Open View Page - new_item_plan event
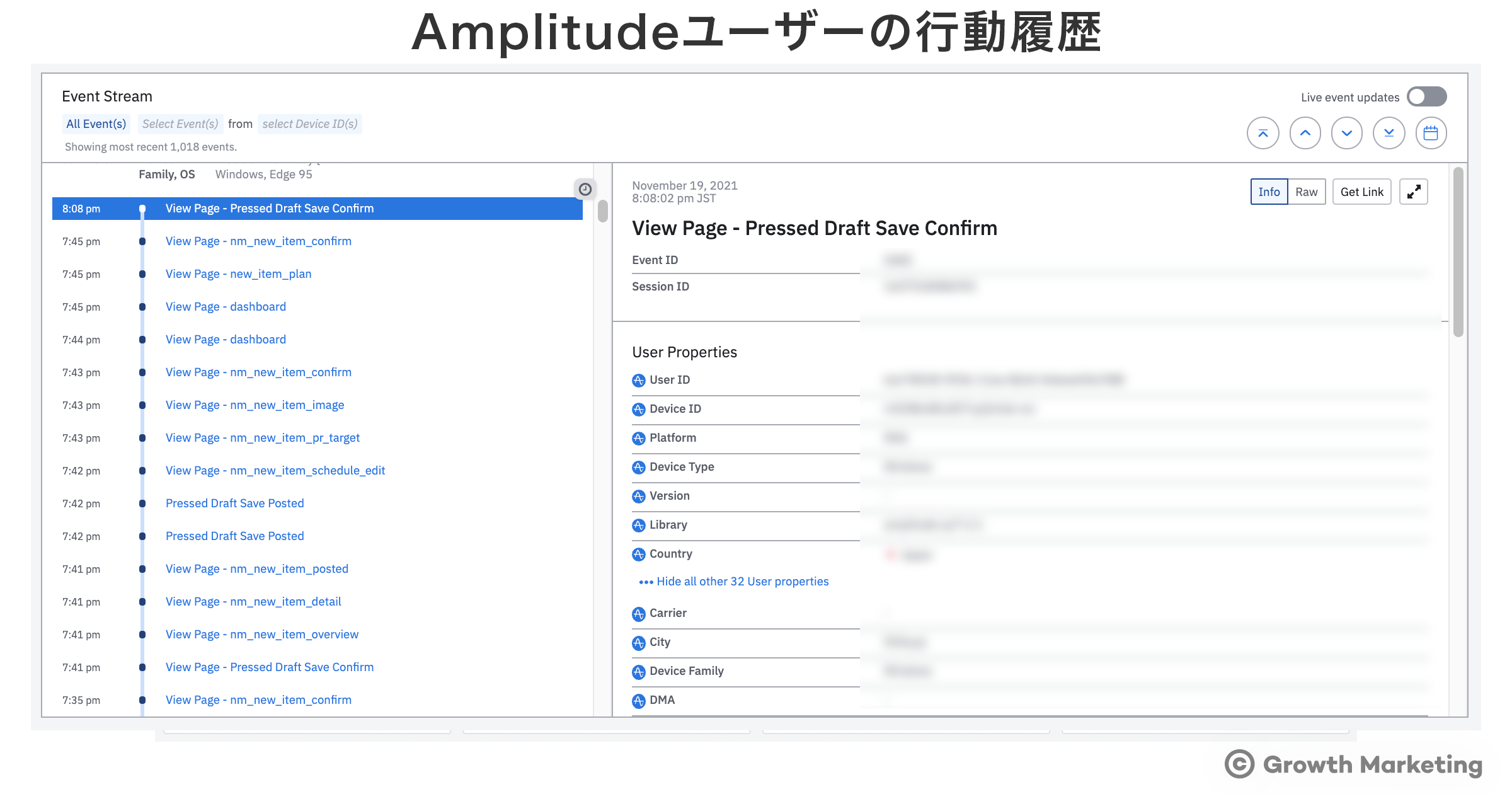The width and height of the screenshot is (1512, 794). (x=238, y=274)
